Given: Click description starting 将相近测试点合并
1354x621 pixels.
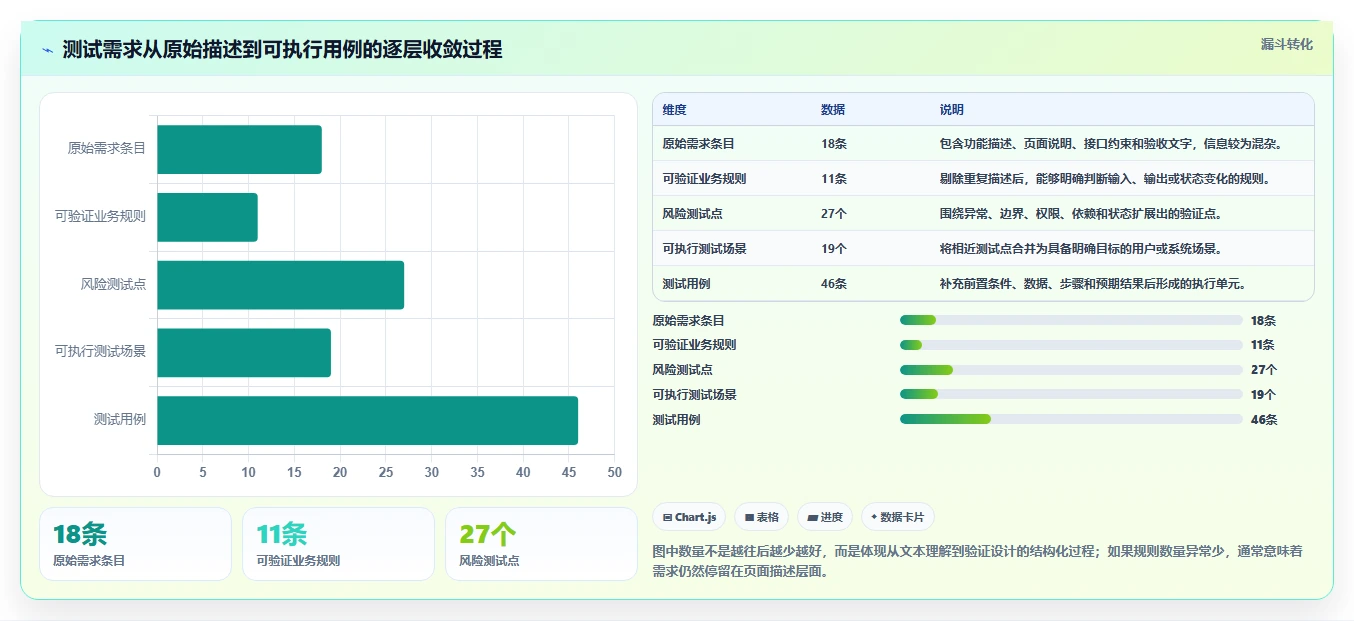Looking at the screenshot, I should (x=1081, y=249).
